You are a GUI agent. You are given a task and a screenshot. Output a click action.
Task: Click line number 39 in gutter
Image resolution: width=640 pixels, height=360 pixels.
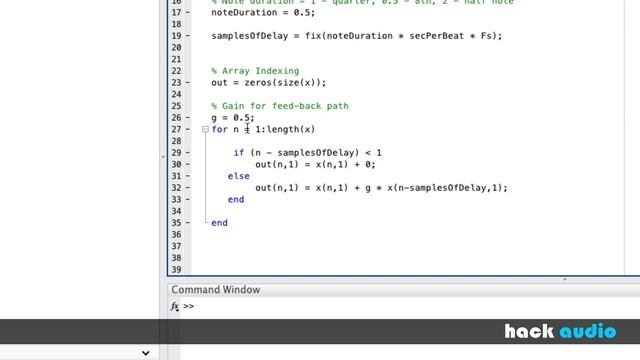176,270
